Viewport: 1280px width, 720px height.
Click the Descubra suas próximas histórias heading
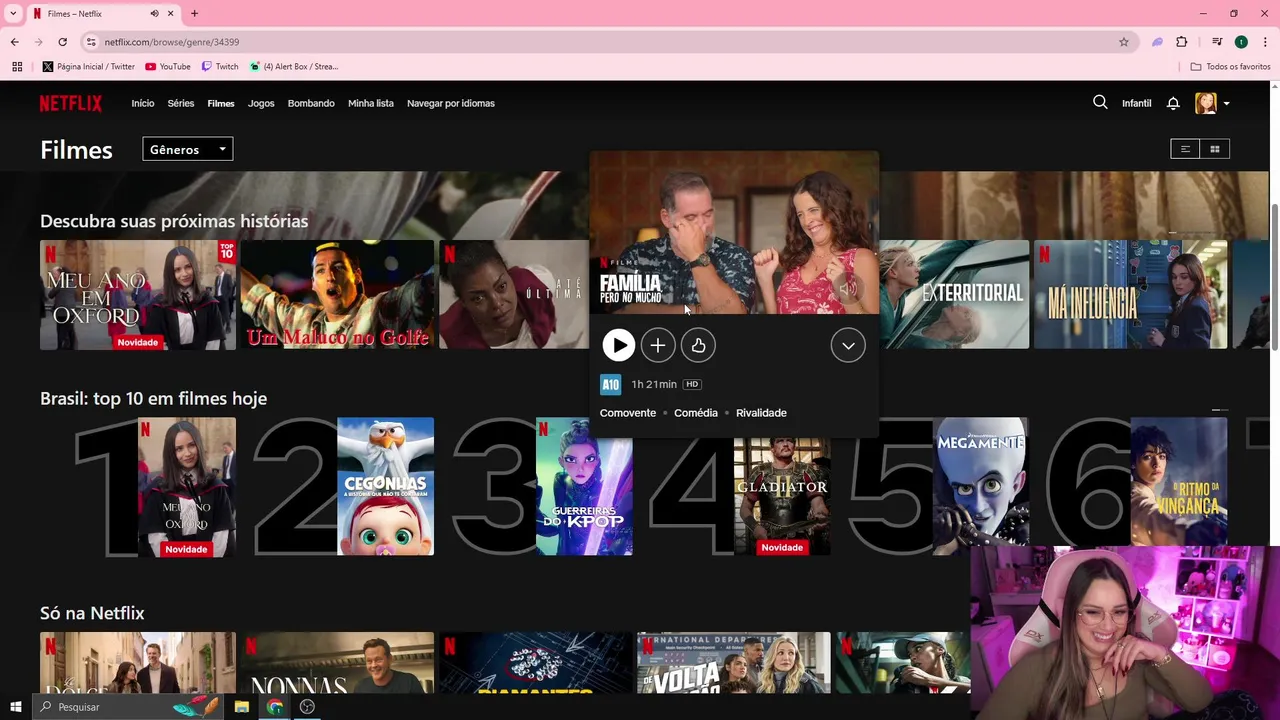tap(174, 221)
